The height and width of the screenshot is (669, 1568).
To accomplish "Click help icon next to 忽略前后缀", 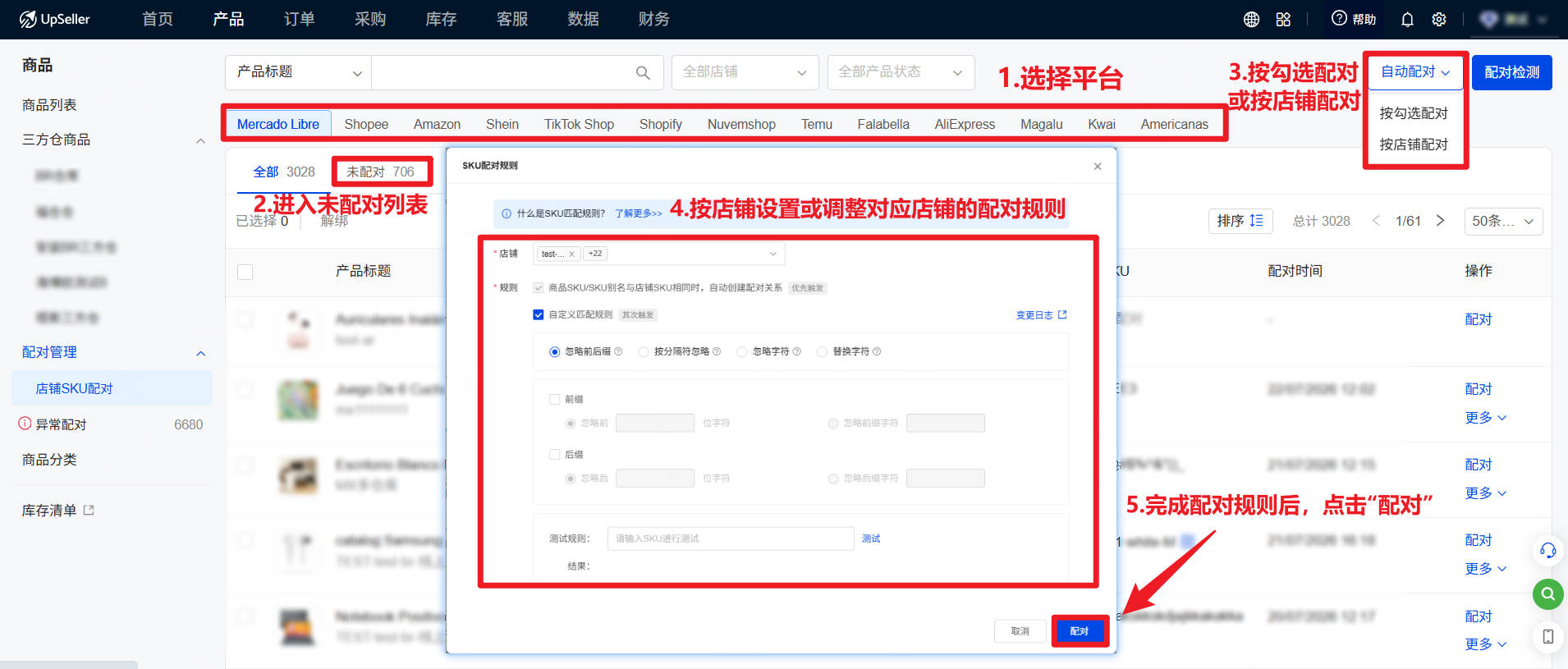I will [618, 351].
